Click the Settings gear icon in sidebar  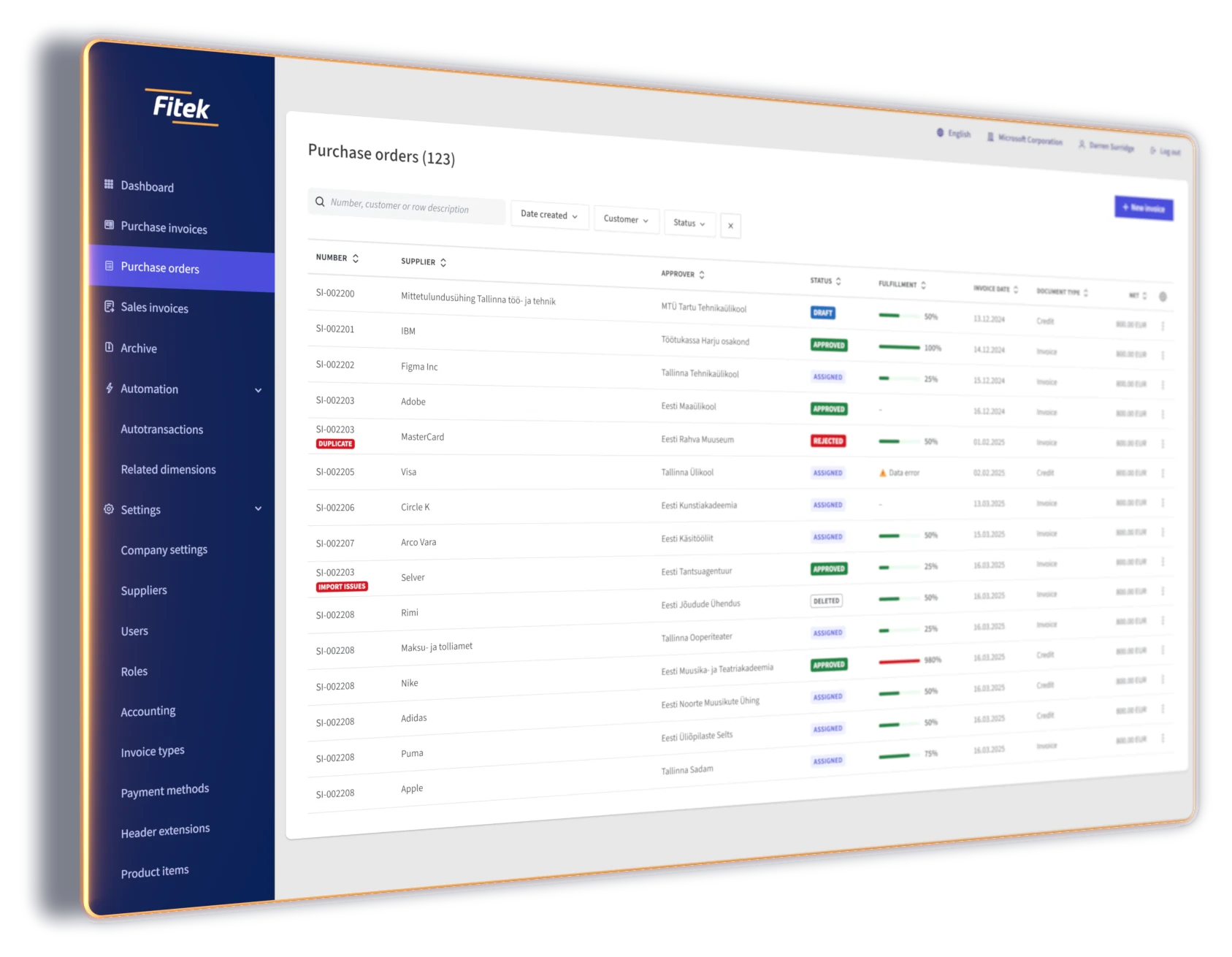(109, 508)
